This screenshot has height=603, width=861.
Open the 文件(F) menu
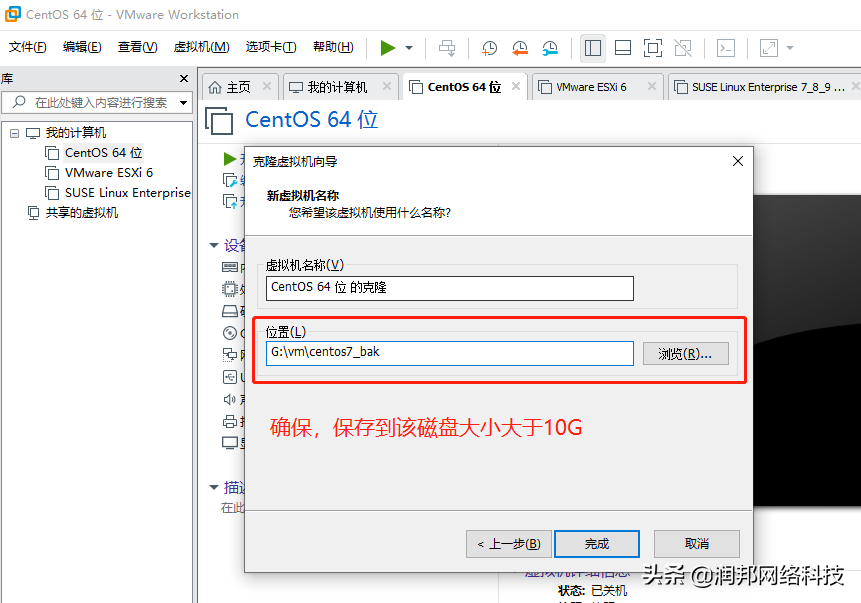(27, 47)
